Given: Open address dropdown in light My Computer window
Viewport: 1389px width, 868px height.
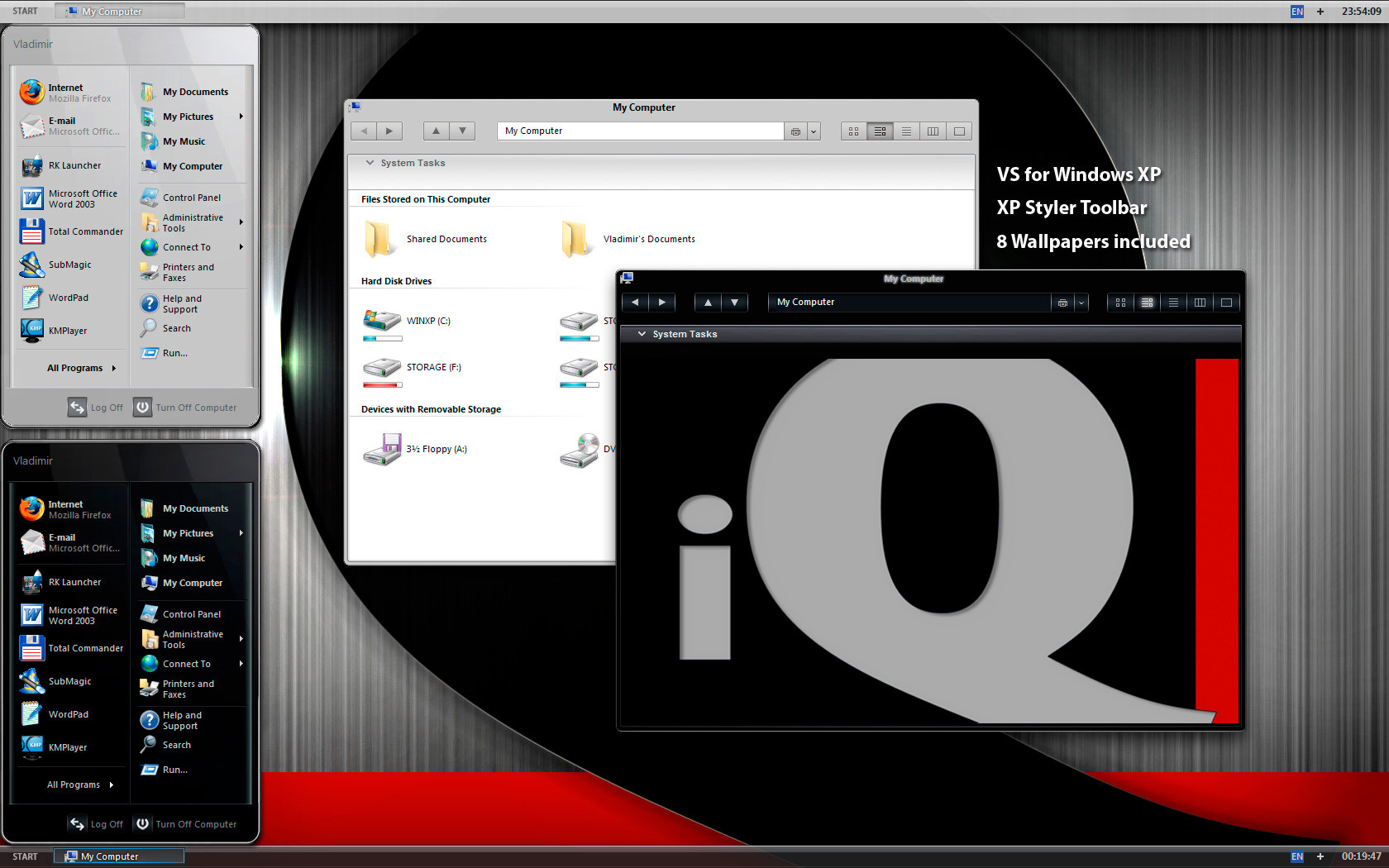Looking at the screenshot, I should pyautogui.click(x=814, y=131).
